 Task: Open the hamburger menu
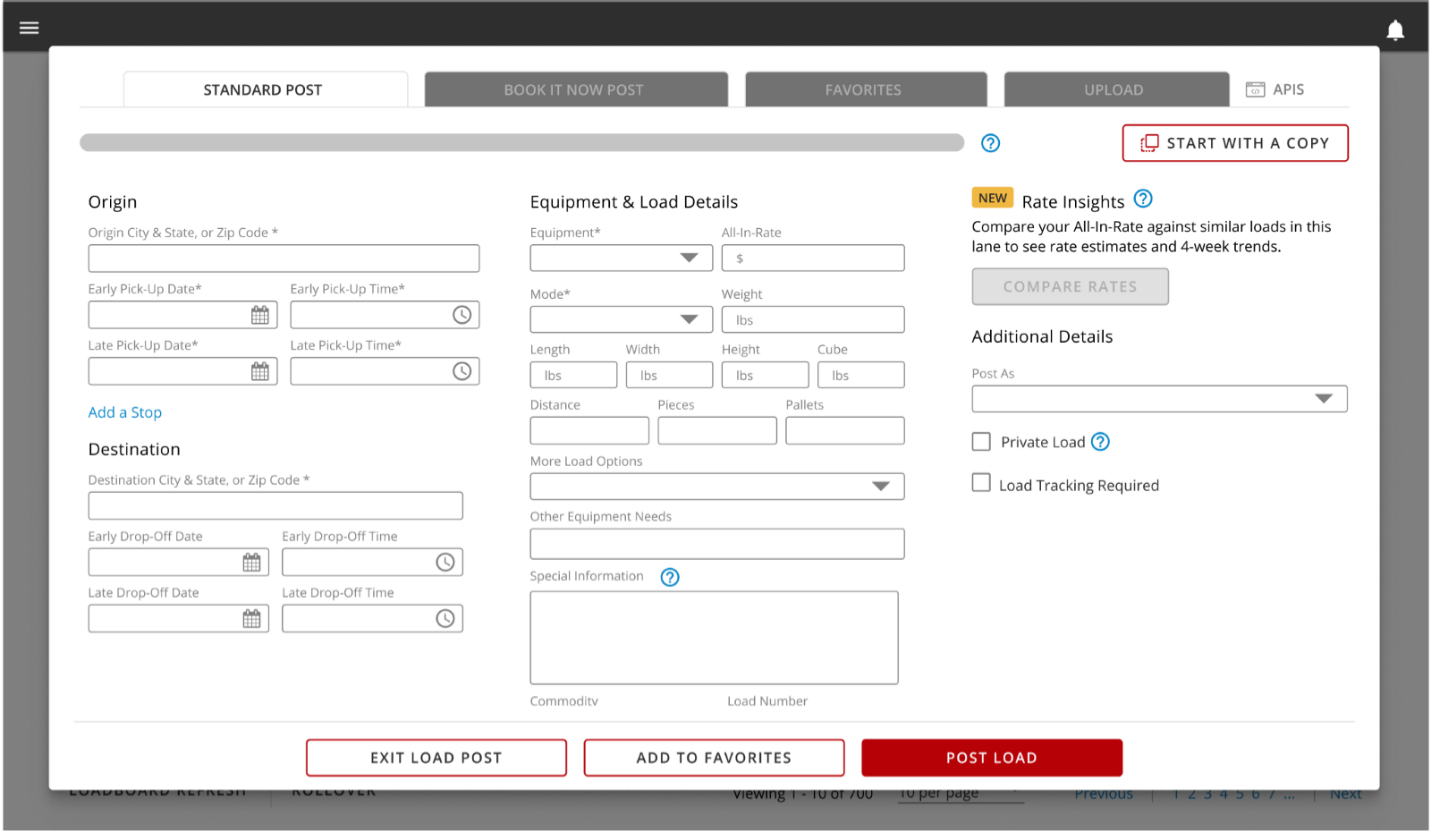click(x=29, y=28)
